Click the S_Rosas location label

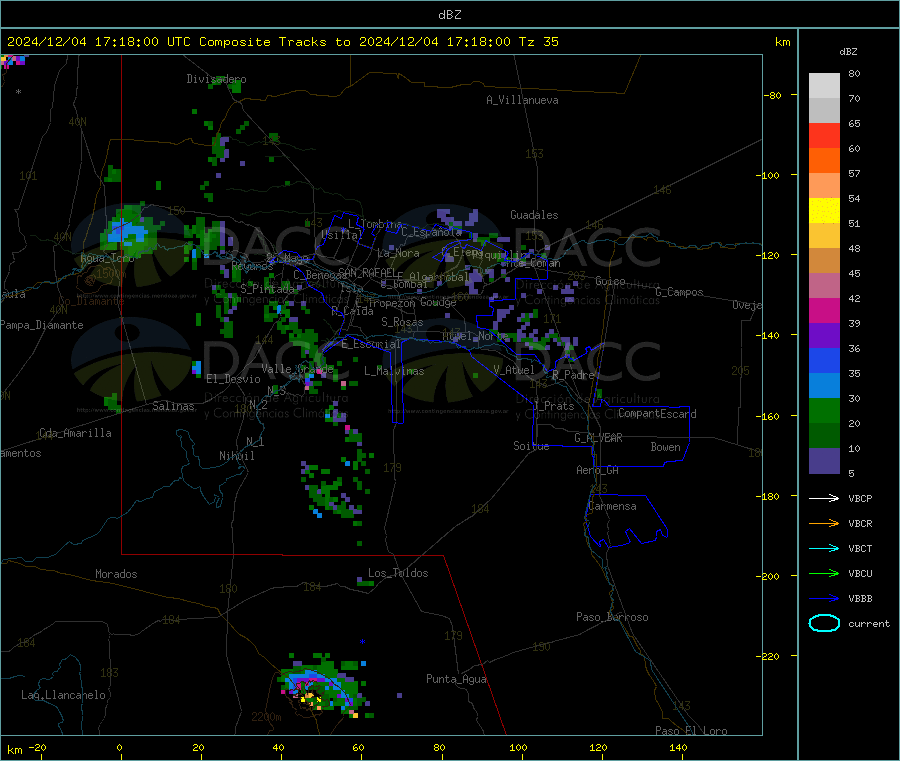(402, 322)
